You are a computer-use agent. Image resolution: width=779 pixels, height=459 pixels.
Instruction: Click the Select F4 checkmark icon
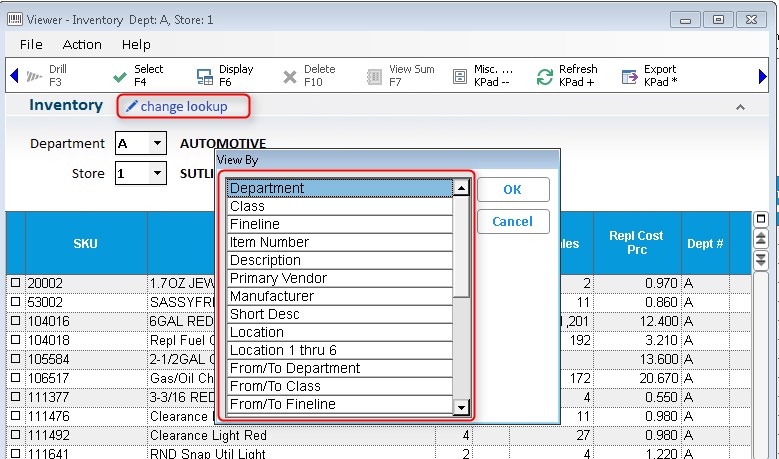pos(118,76)
